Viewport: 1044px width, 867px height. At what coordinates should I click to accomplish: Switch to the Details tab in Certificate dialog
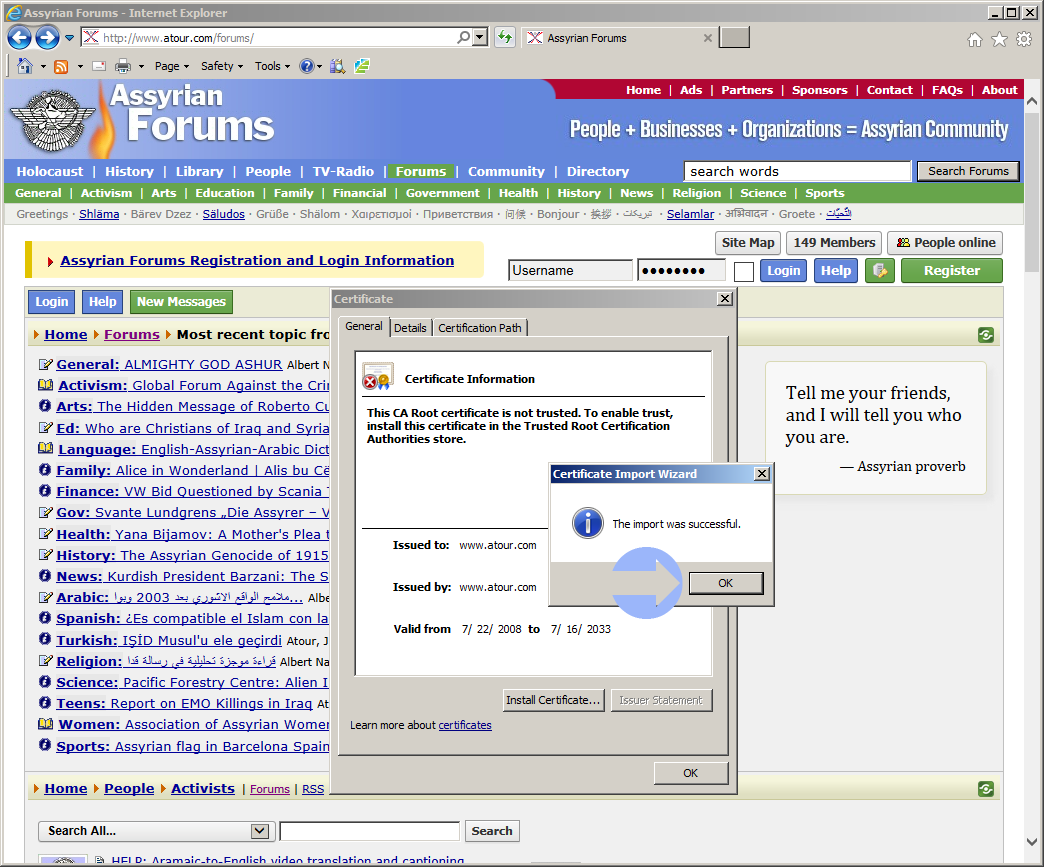(410, 328)
